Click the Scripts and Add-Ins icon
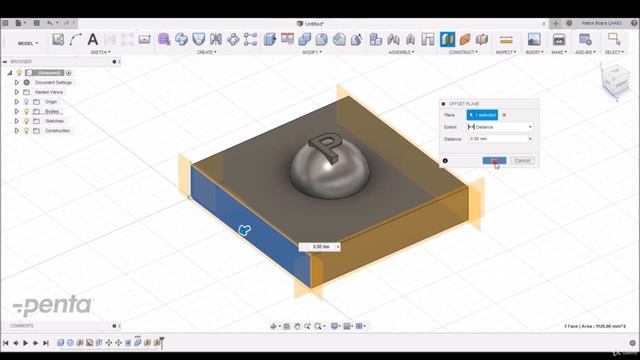 click(x=585, y=39)
